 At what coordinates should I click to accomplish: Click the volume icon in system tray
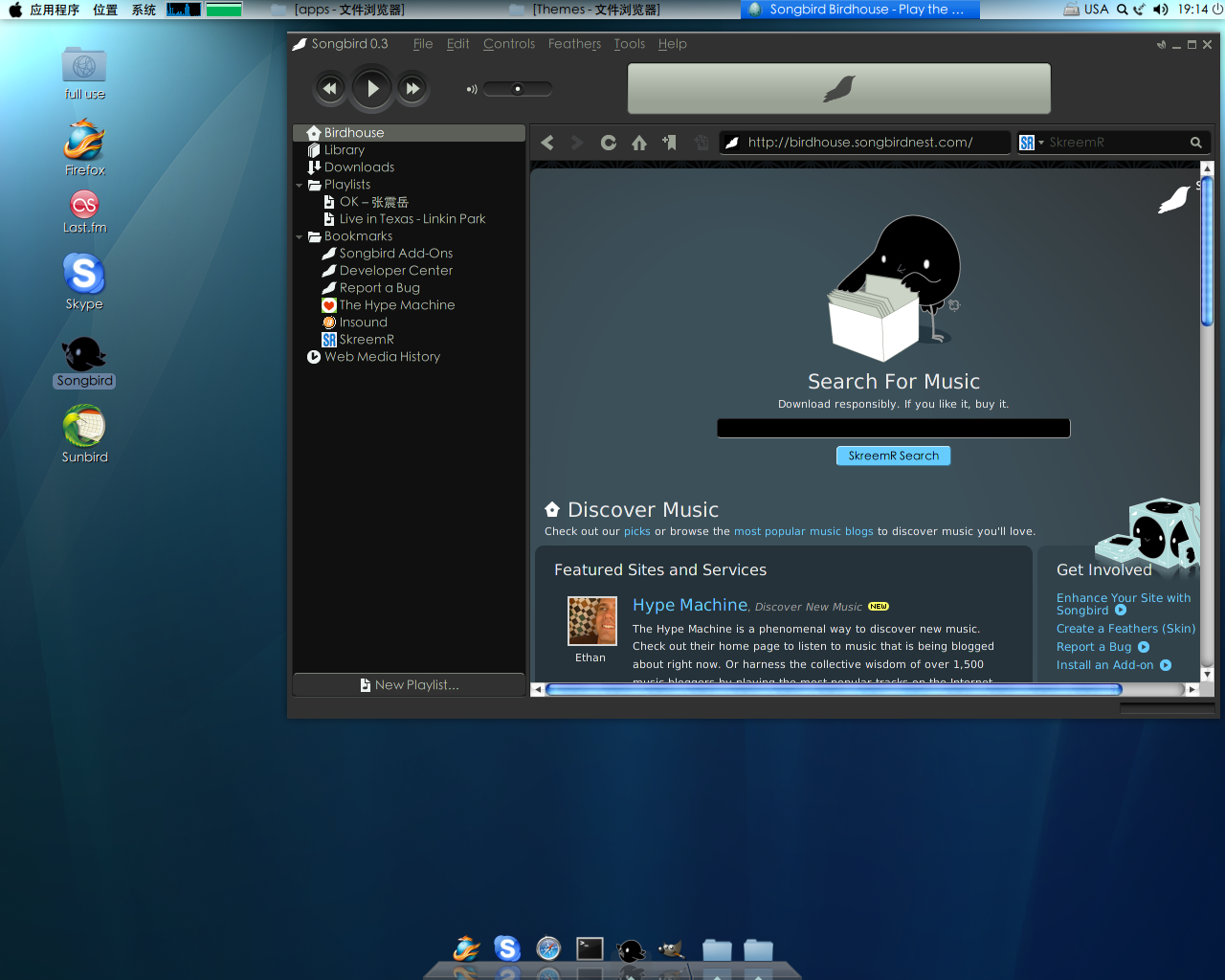(x=1160, y=10)
